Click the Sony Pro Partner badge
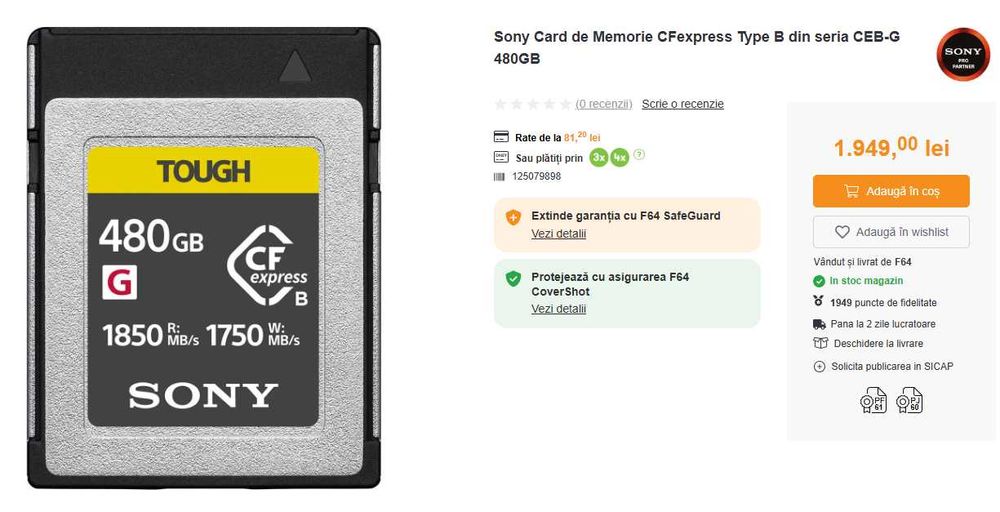This screenshot has width=1000, height=512. tap(963, 55)
